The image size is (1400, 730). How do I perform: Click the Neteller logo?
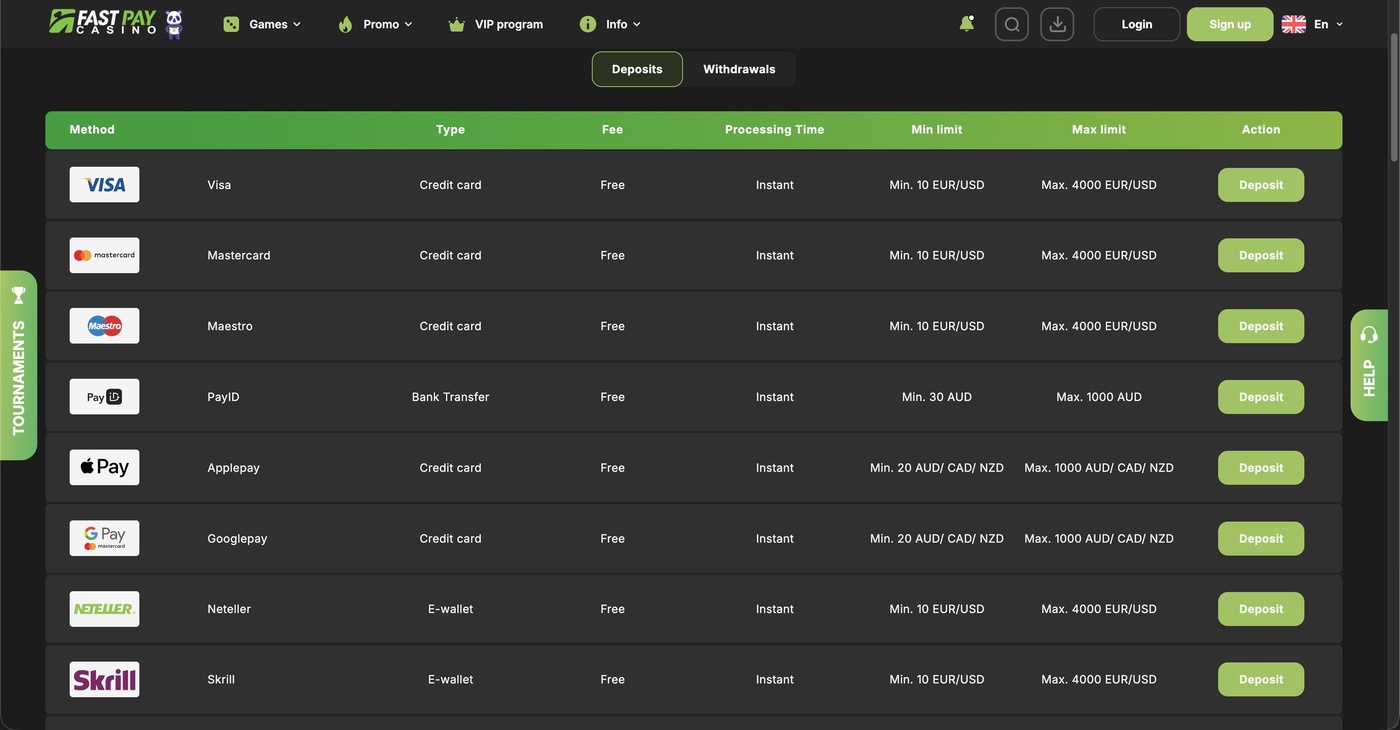[x=105, y=609]
